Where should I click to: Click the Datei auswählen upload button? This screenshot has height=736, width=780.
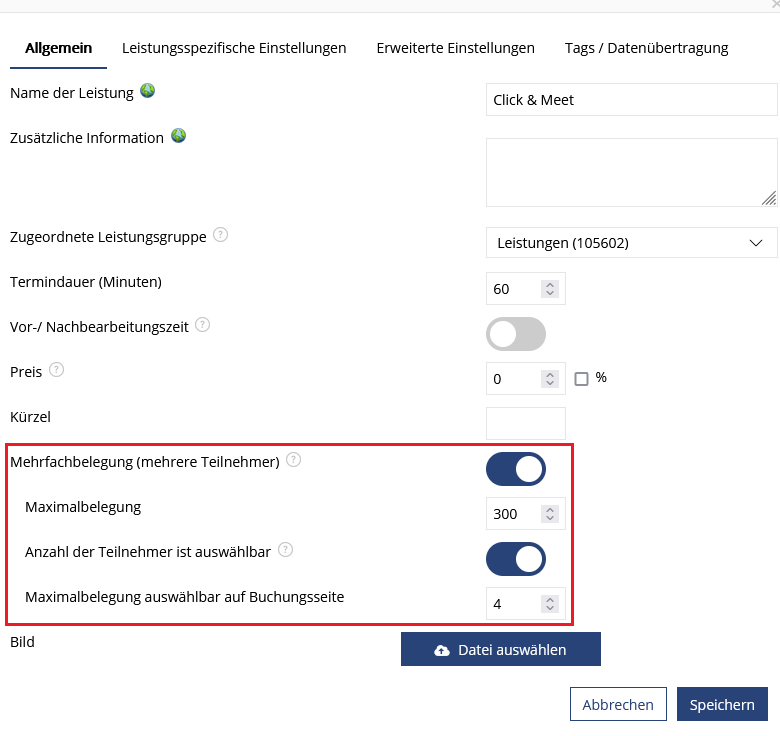point(501,649)
